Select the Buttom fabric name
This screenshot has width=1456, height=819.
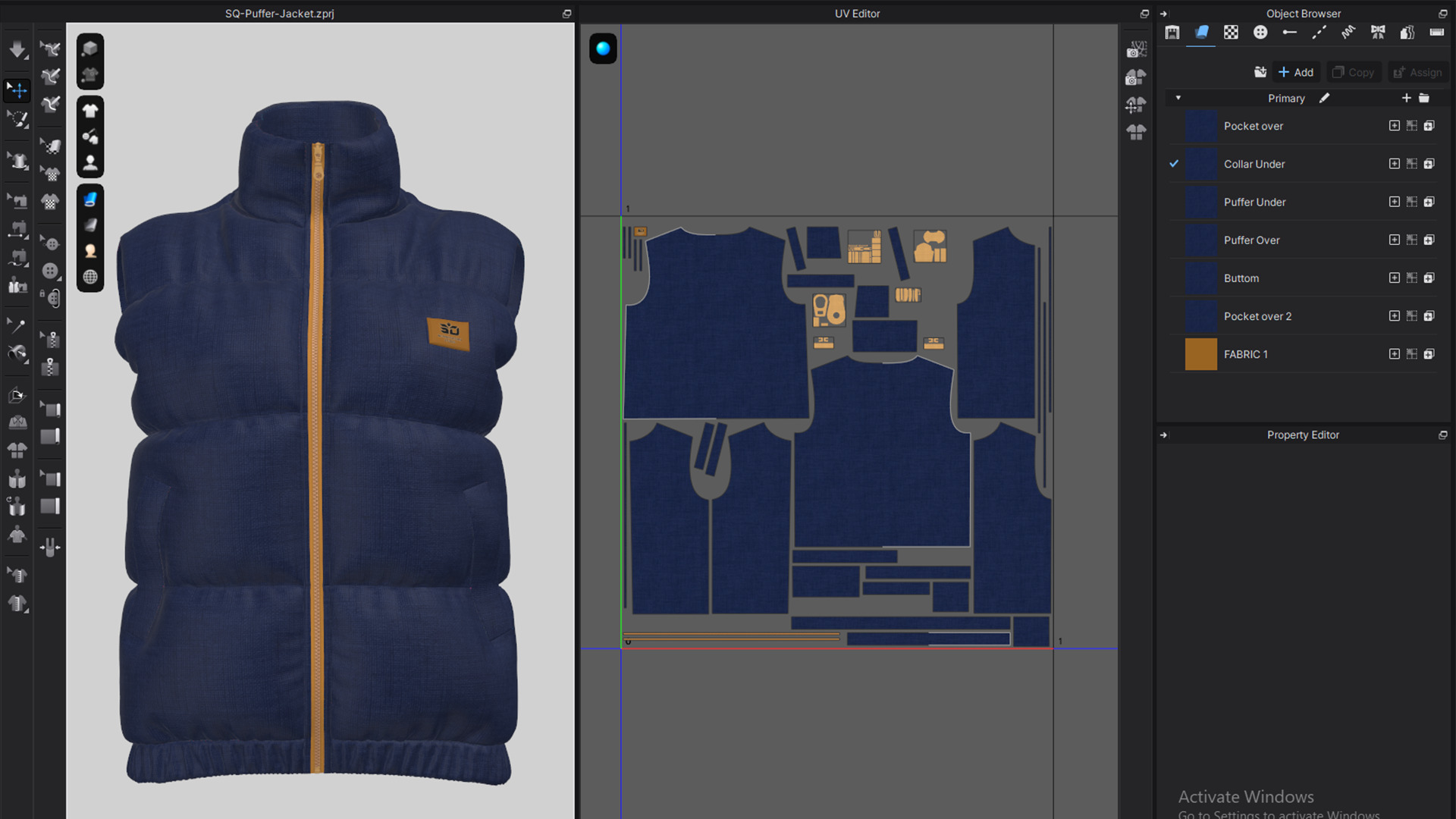[x=1241, y=278]
